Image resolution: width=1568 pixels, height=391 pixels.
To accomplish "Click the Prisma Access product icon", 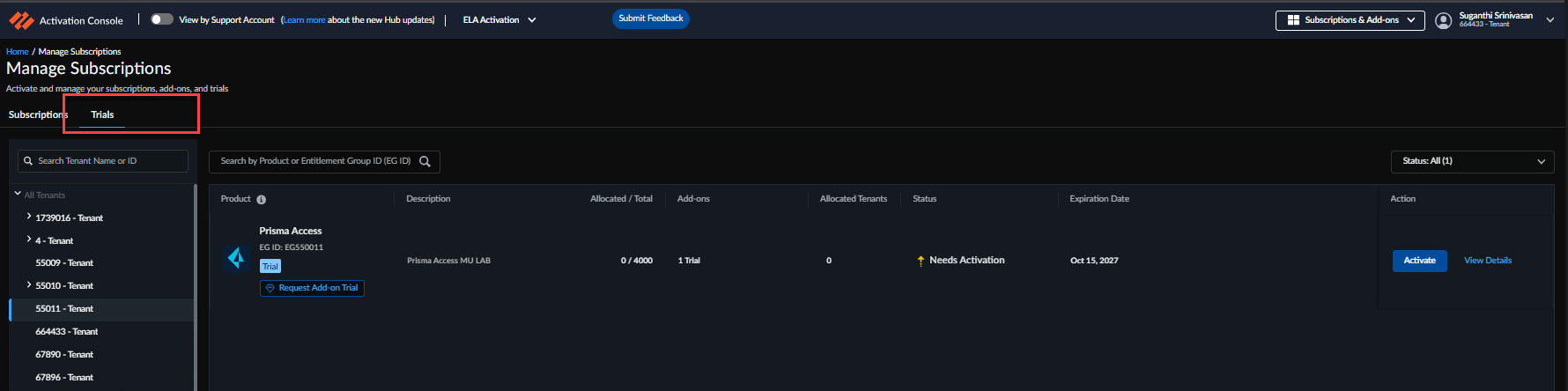I will (236, 258).
